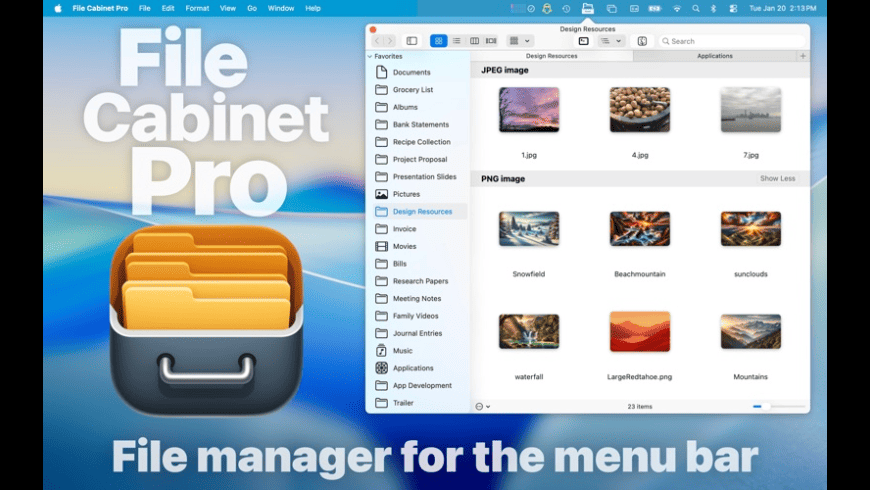The height and width of the screenshot is (490, 870).
Task: Select the Design Resources tab
Action: [552, 56]
